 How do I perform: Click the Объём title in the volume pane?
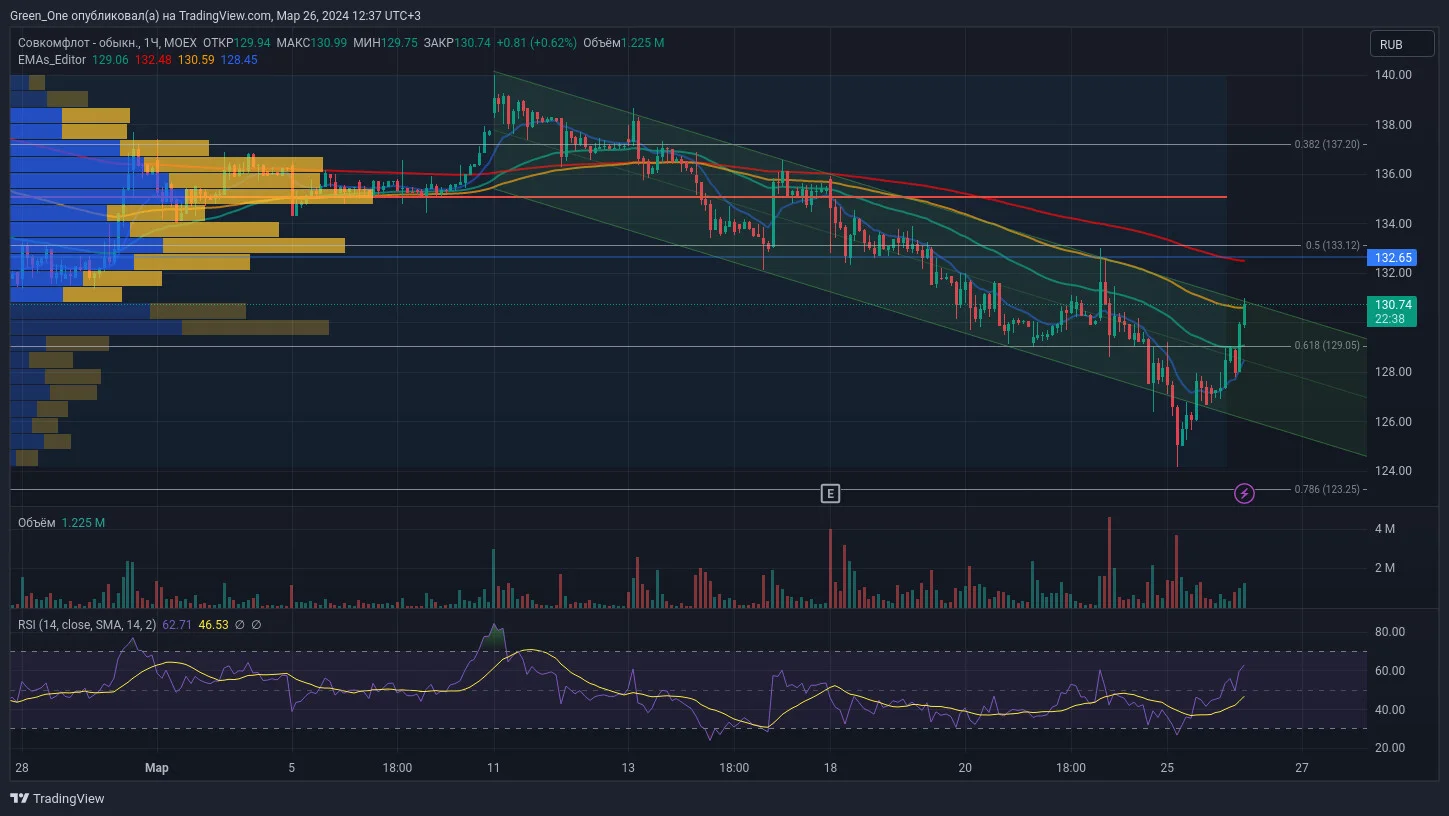(36, 523)
